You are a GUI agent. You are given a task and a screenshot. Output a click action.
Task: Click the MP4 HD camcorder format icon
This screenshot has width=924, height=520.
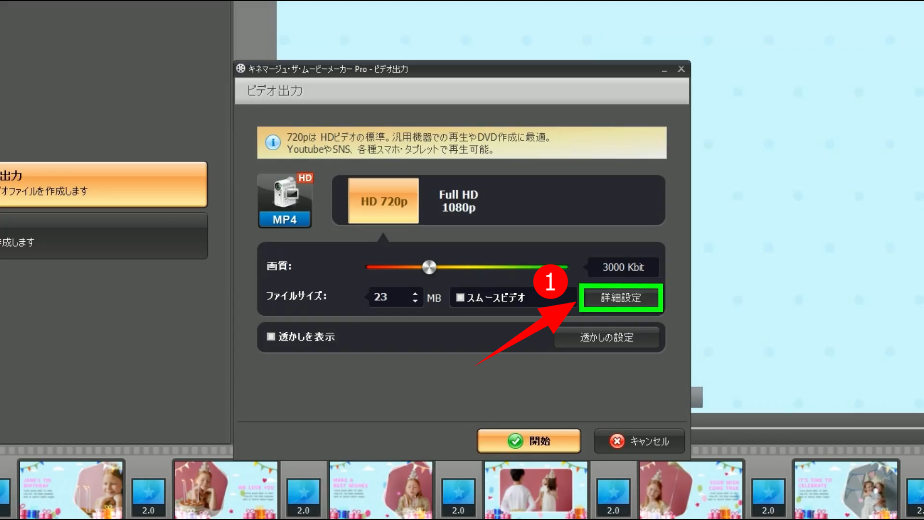[x=285, y=200]
